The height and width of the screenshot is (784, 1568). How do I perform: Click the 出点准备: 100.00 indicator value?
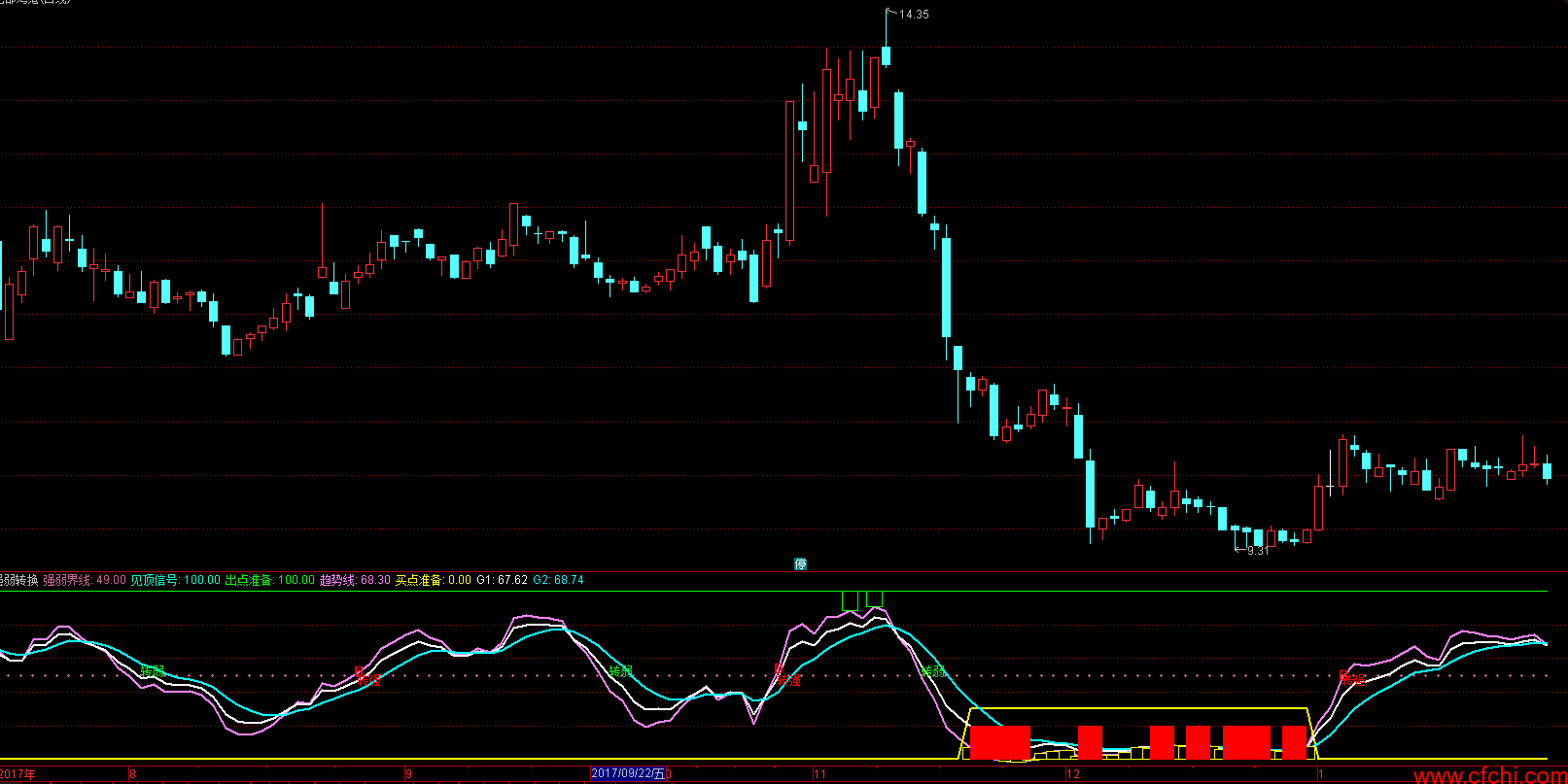coord(270,580)
